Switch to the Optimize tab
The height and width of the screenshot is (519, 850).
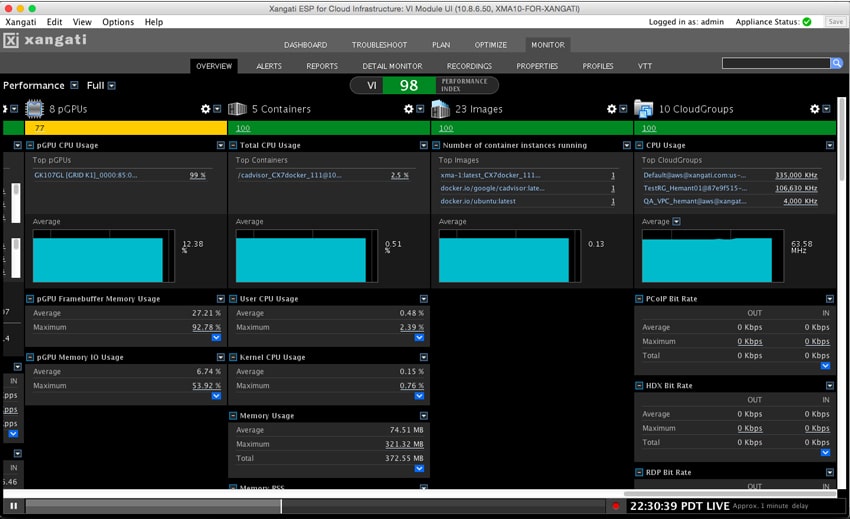[491, 45]
